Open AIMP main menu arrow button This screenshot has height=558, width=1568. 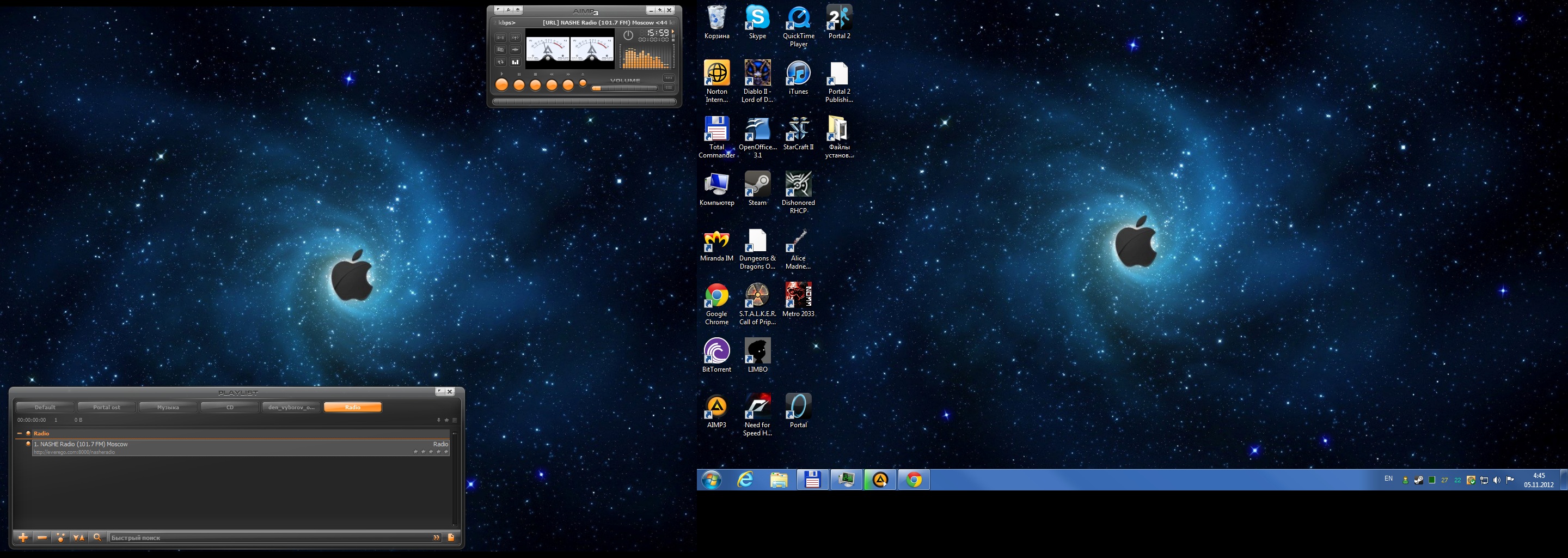[499, 10]
